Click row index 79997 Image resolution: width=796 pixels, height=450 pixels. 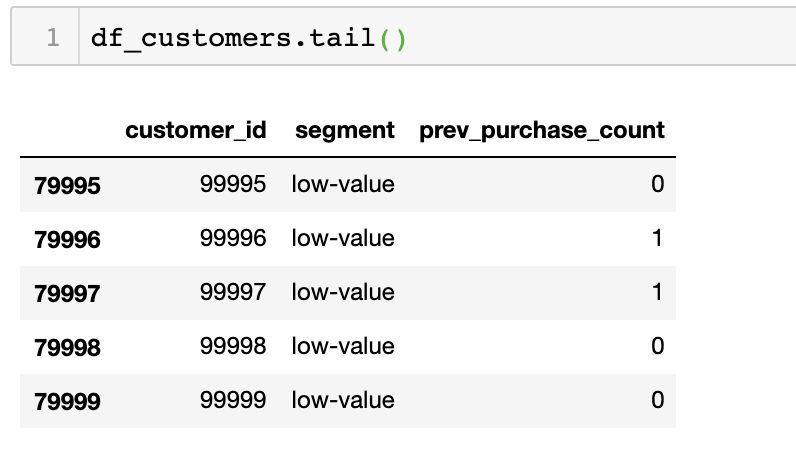pos(67,294)
